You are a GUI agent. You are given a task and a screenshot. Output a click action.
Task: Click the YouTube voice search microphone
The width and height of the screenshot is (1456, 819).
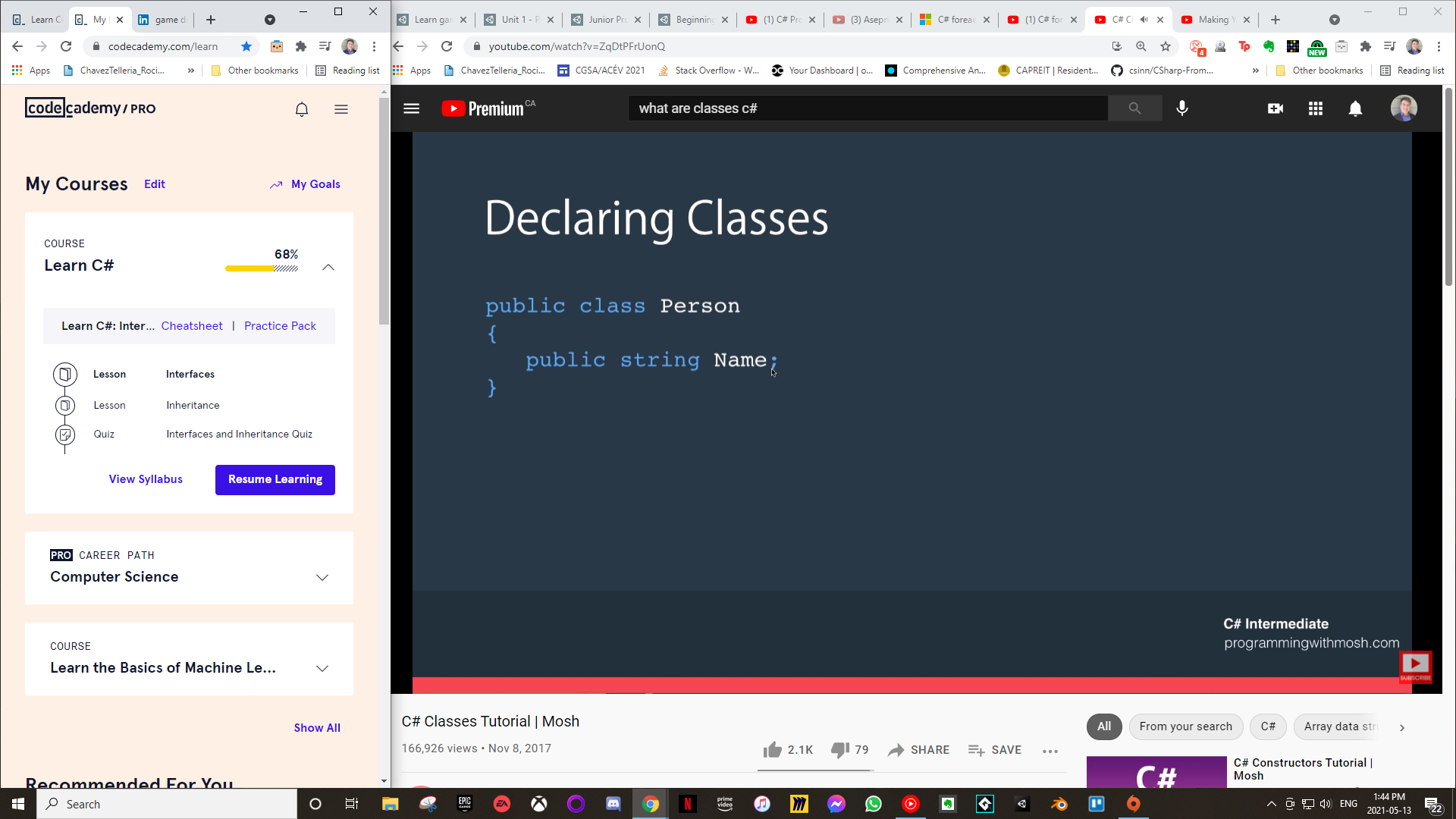click(1181, 108)
